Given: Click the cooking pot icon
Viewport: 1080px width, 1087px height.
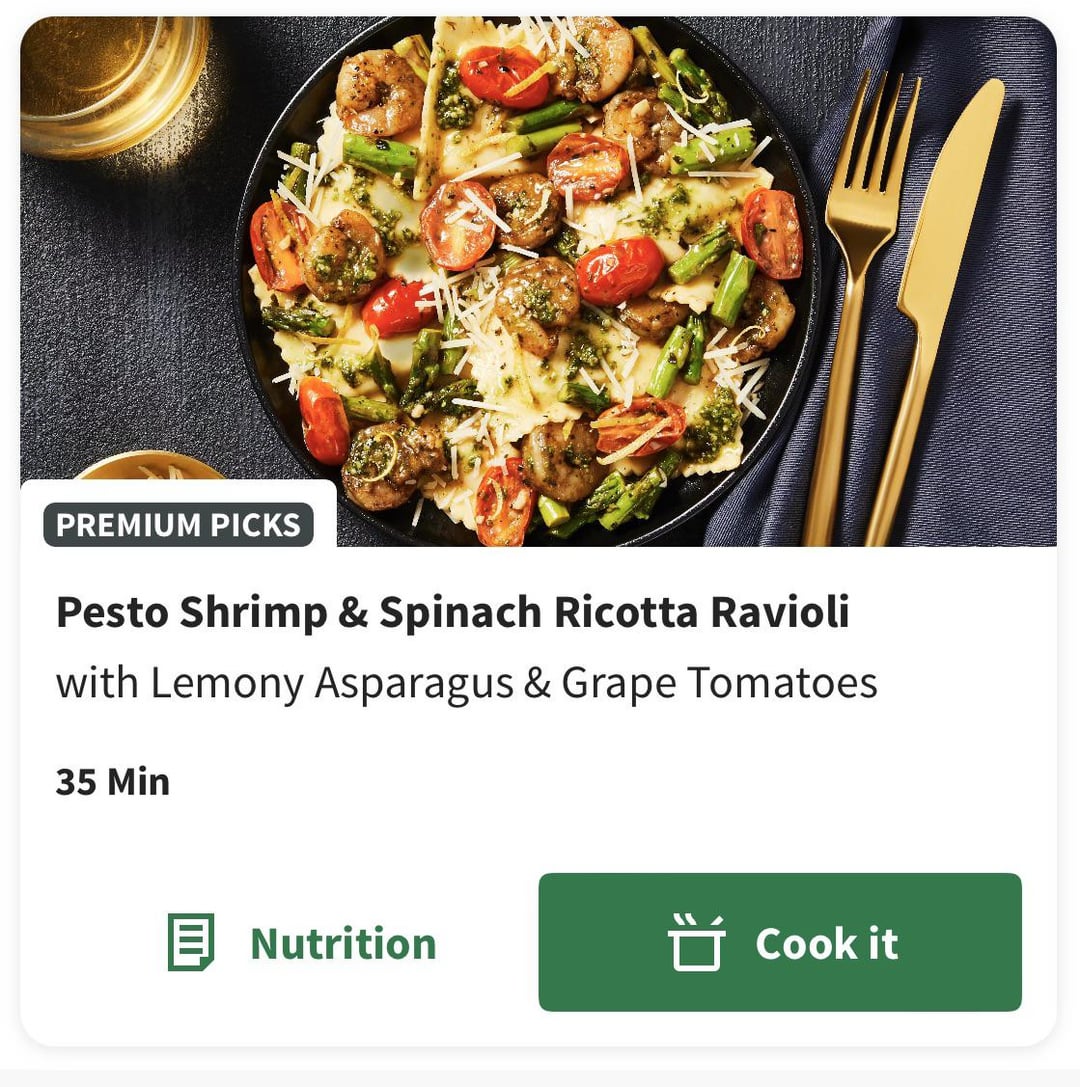Looking at the screenshot, I should coord(696,942).
